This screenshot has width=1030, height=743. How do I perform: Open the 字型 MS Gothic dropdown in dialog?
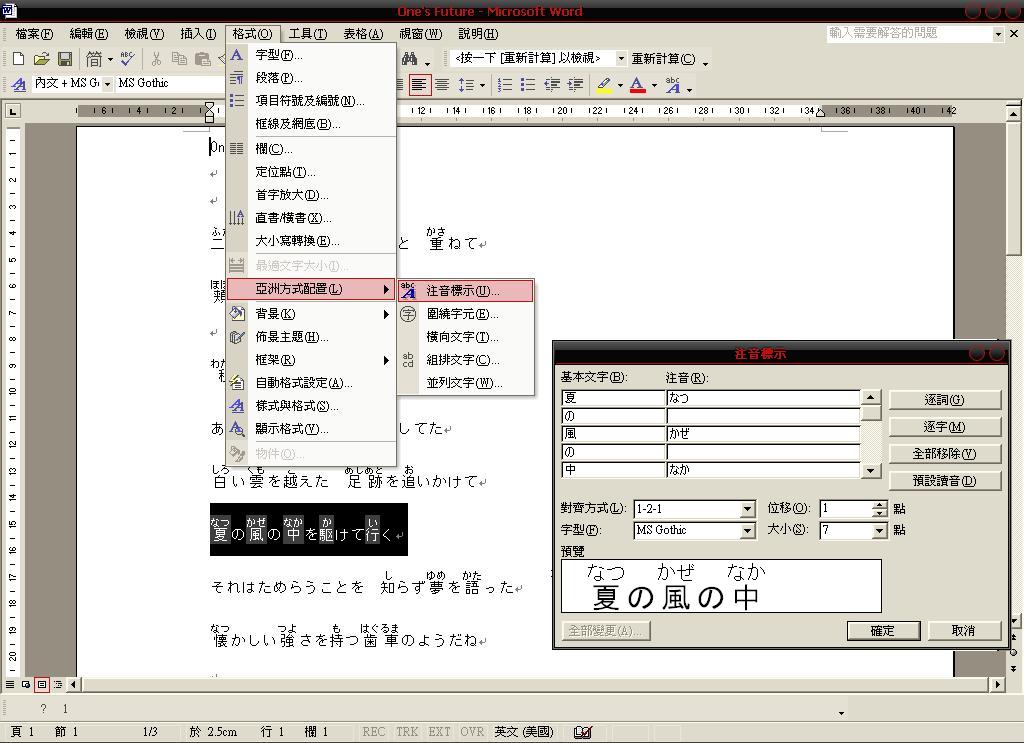pos(747,530)
